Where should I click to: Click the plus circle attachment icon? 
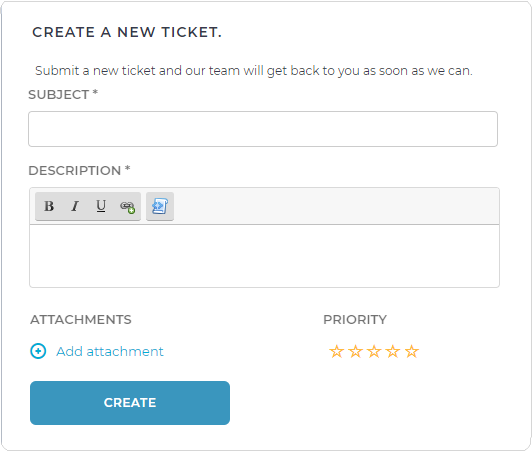[38, 351]
